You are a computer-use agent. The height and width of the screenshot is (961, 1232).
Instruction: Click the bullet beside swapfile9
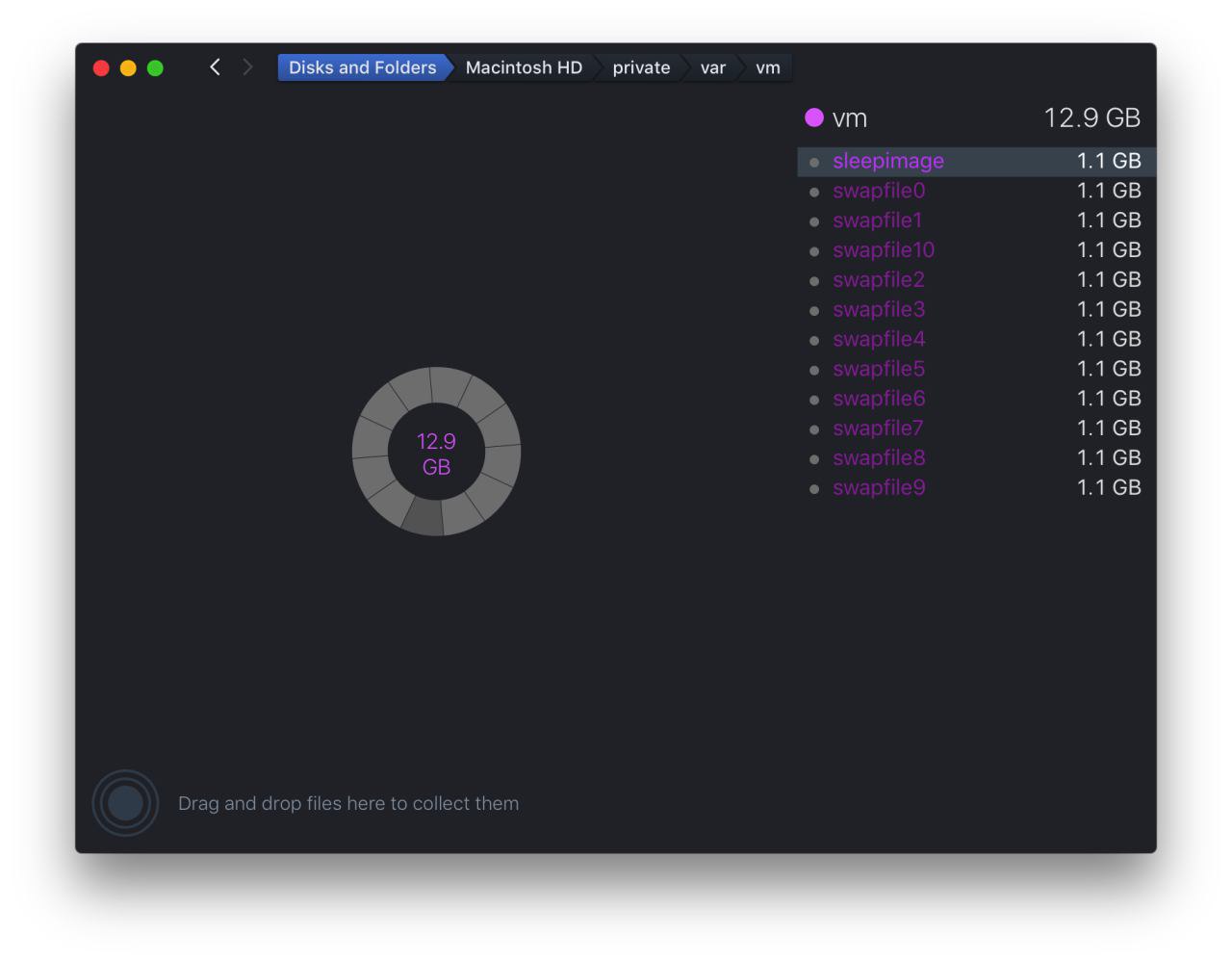click(x=814, y=489)
